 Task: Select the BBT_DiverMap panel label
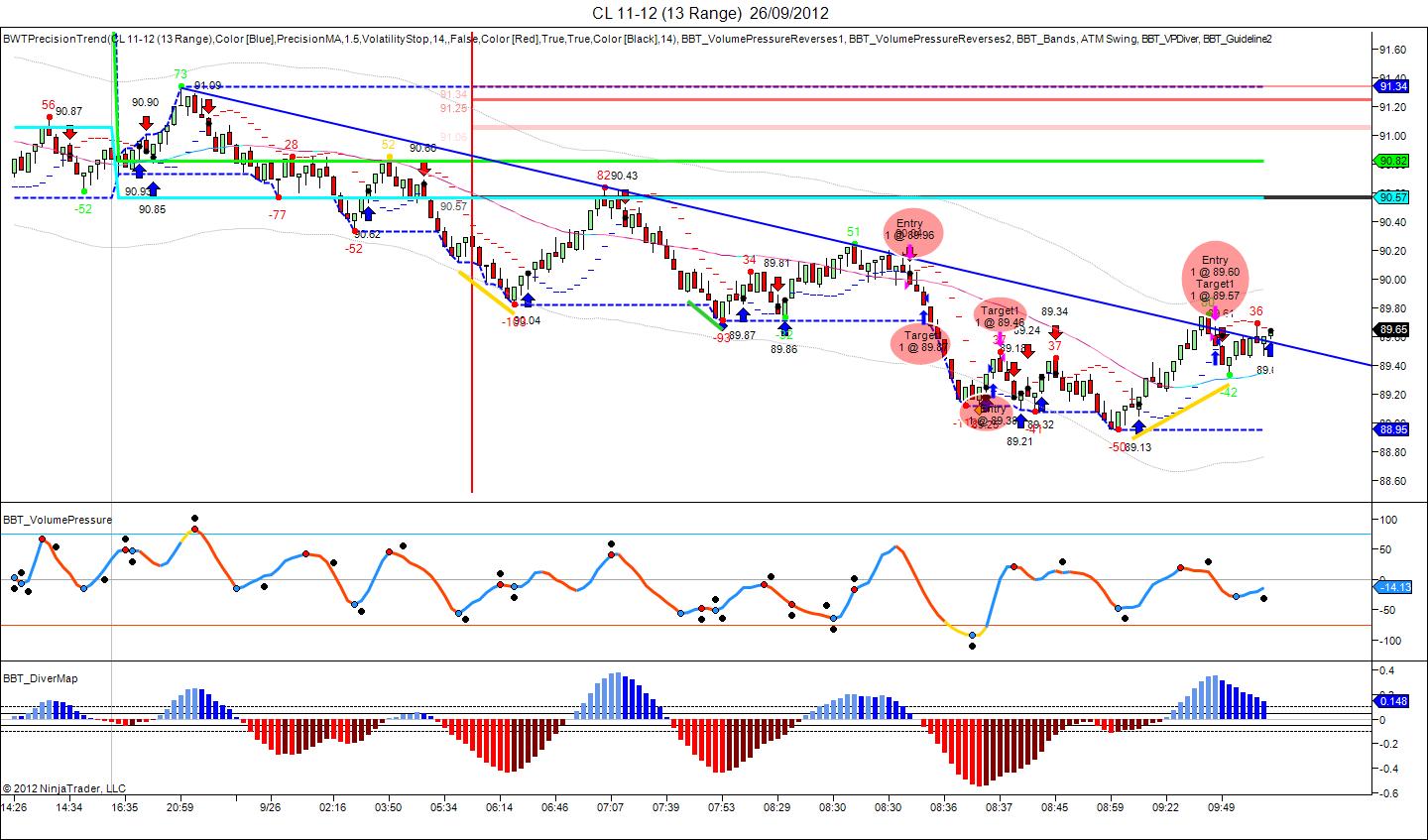(x=41, y=678)
